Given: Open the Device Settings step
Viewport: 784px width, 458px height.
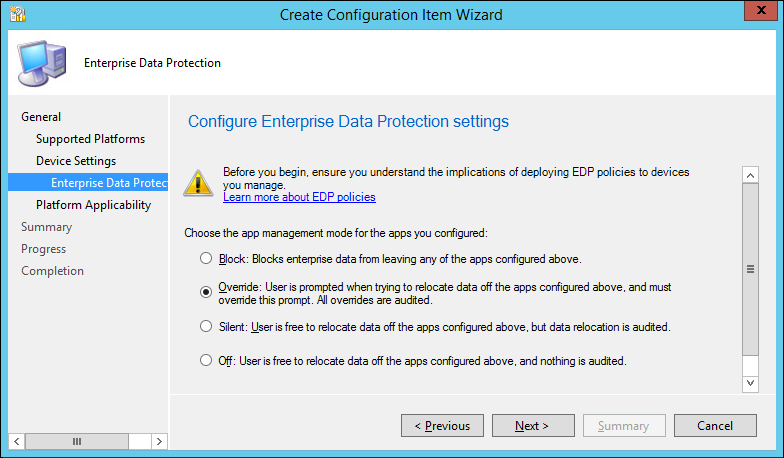Looking at the screenshot, I should click(76, 161).
